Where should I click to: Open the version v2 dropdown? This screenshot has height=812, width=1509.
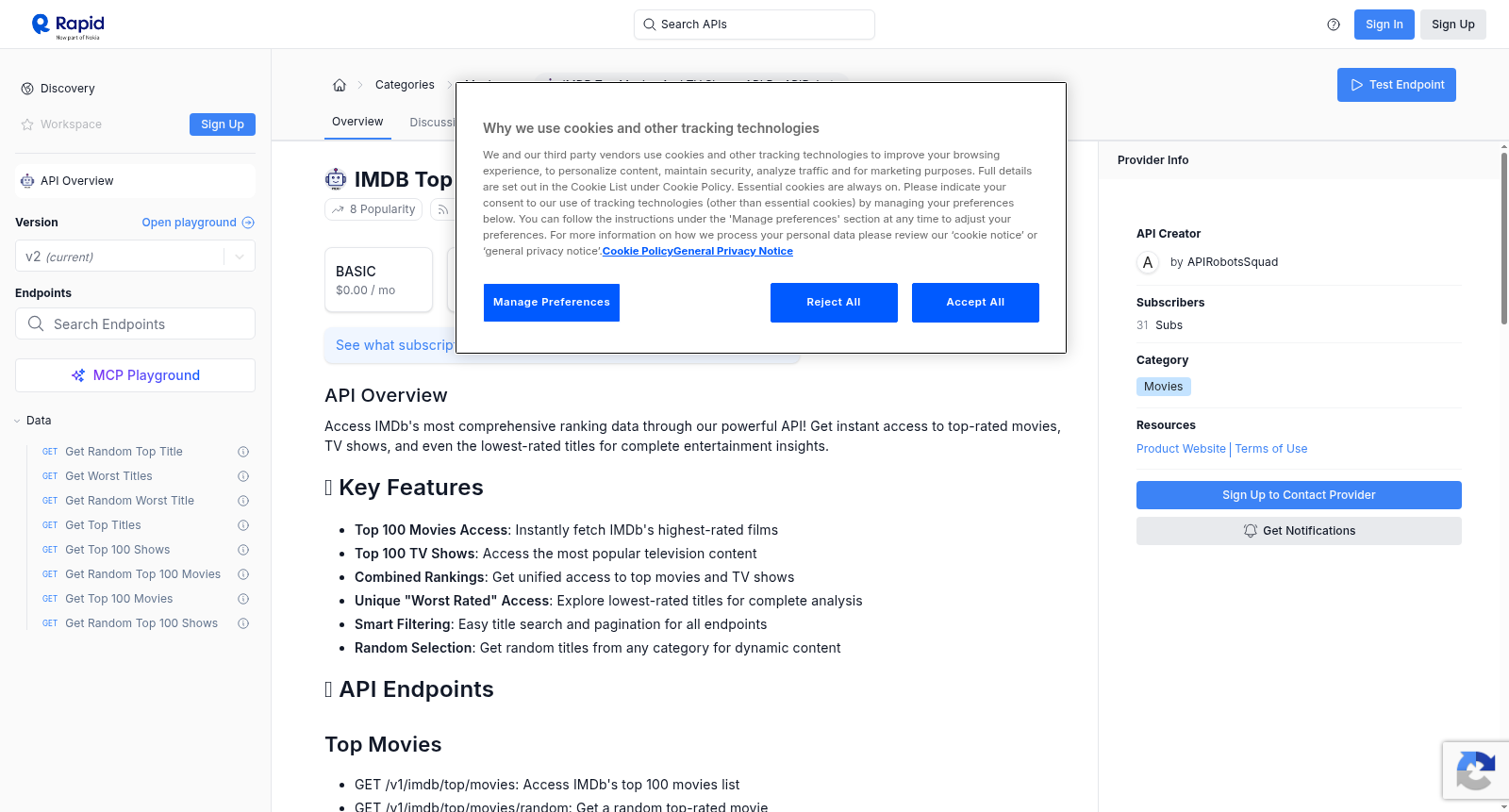point(135,257)
